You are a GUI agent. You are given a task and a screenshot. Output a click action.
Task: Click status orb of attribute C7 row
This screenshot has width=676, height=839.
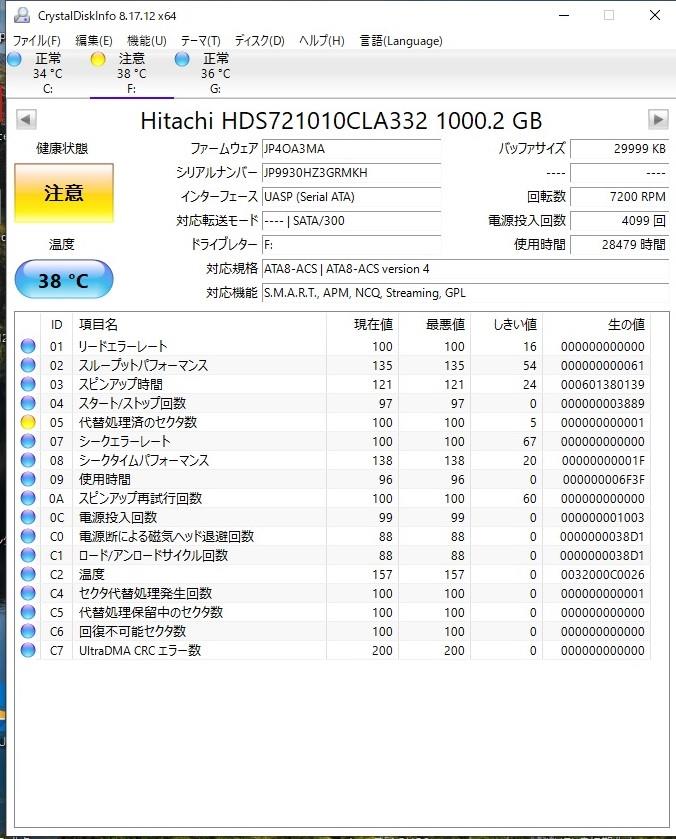[x=28, y=650]
